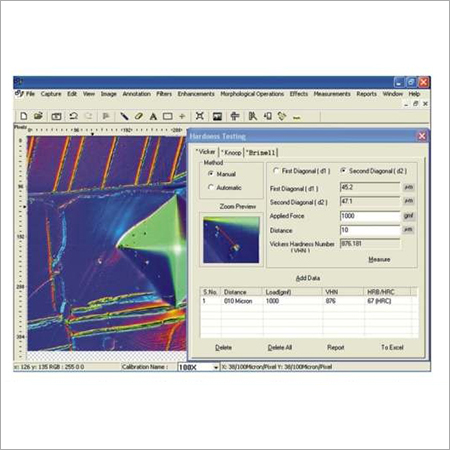Click the greyed Redo arrow icon
450x450 pixels.
pos(89,116)
